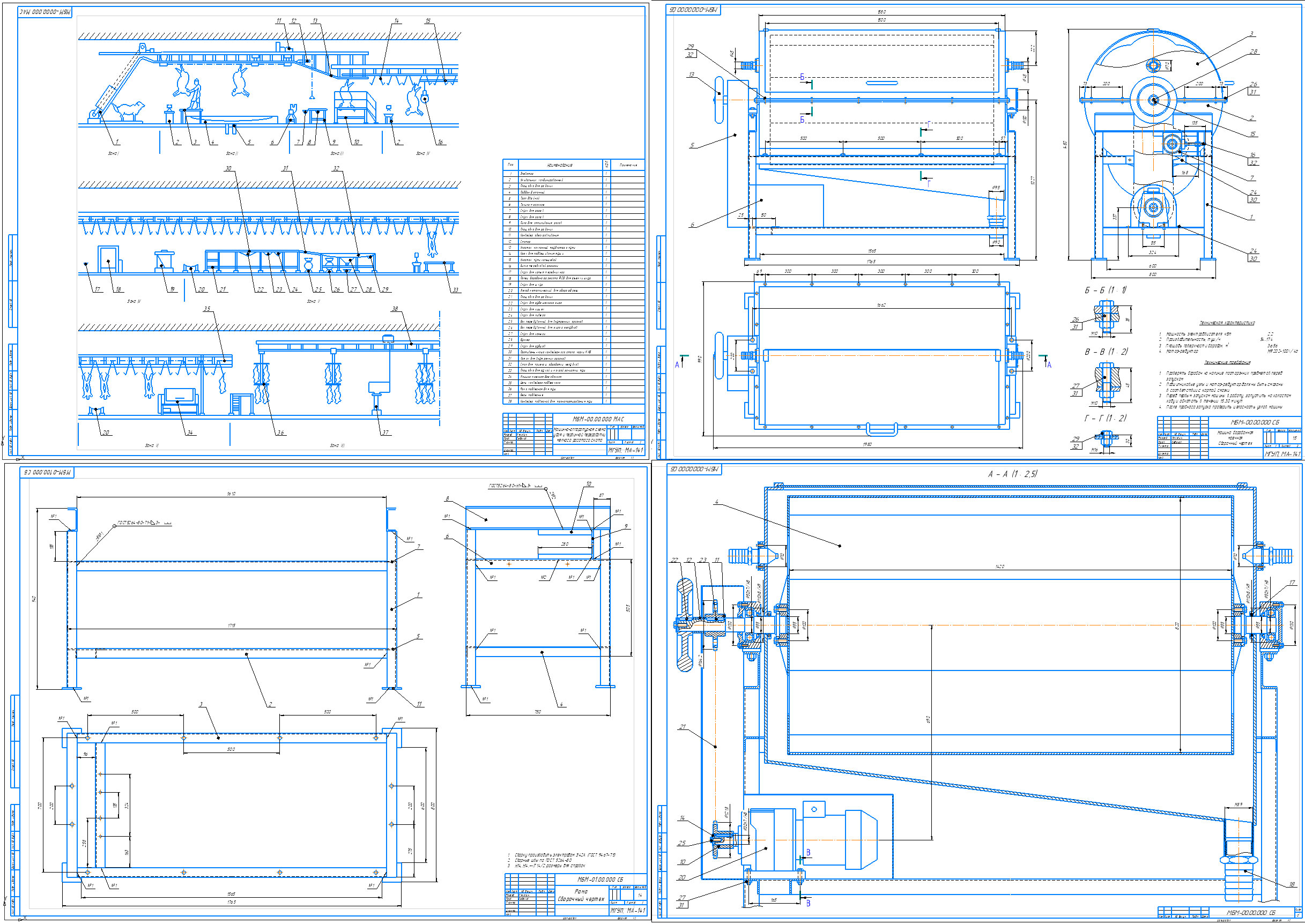This screenshot has width=1305, height=924.
Task: Click 'Техническая характеристика' heading
Action: click(x=1227, y=323)
